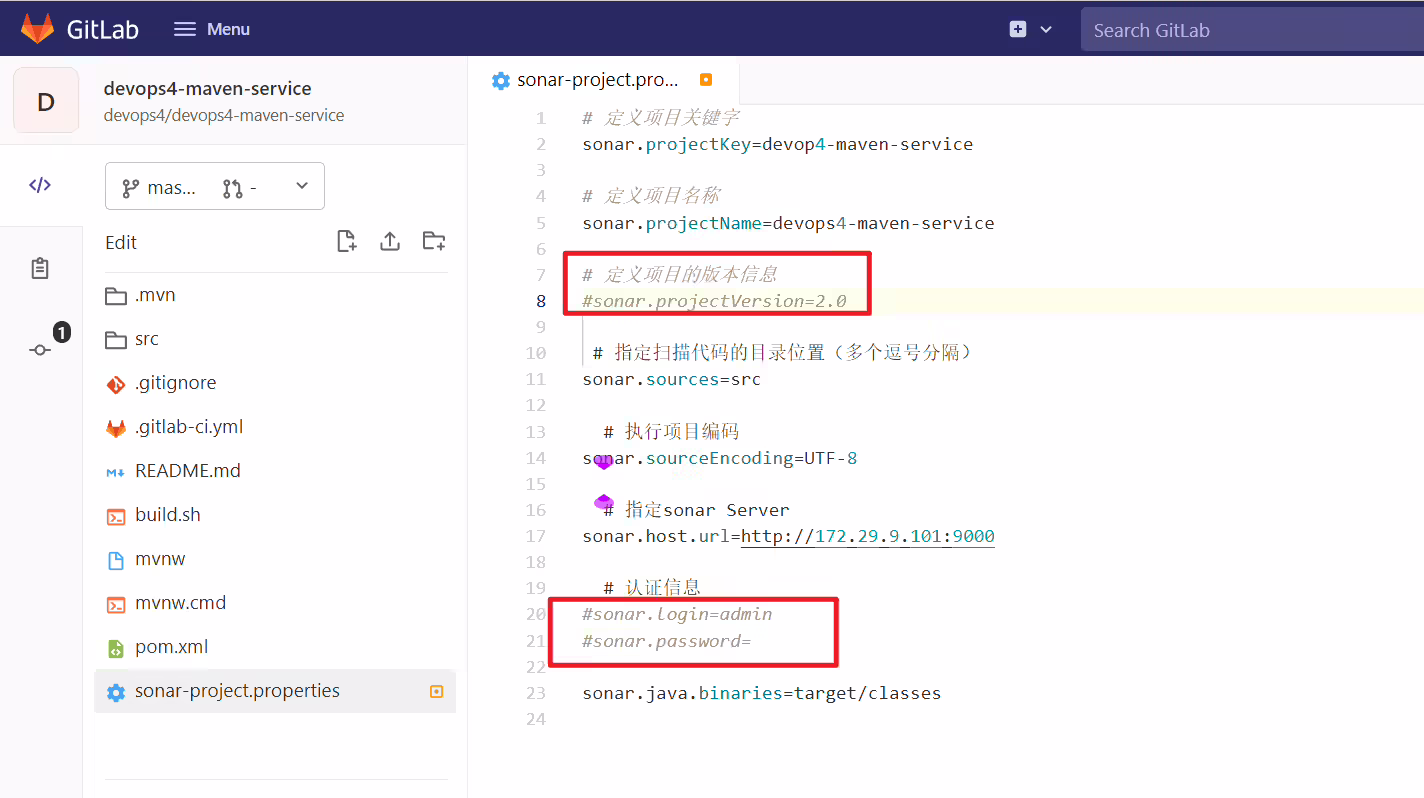Open the create-new dropdown chevron in header
This screenshot has height=798, width=1424.
point(1046,30)
